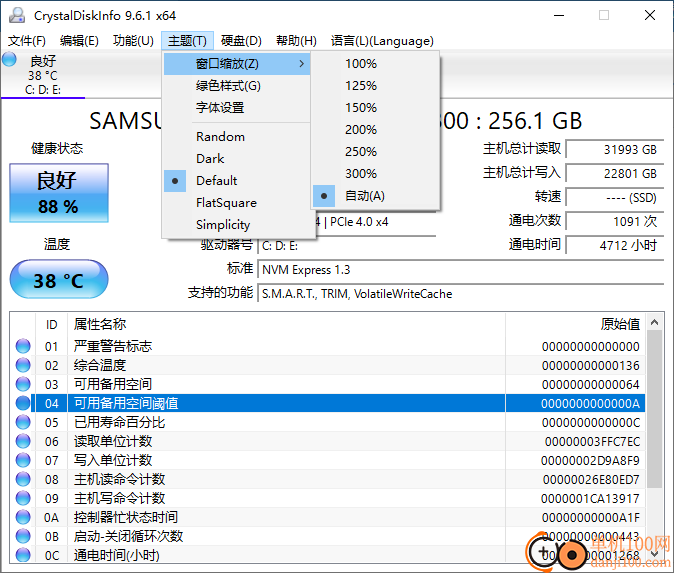Click raw value 0000000000A1F
The height and width of the screenshot is (573, 674).
click(x=591, y=518)
